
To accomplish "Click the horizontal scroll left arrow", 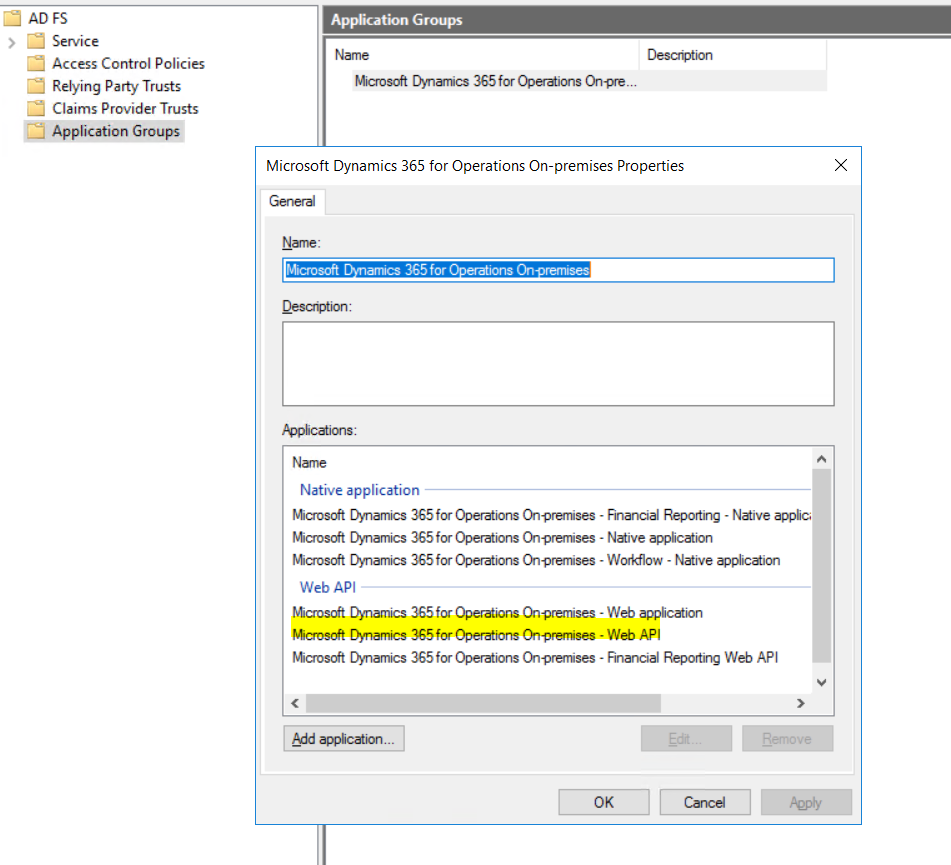I will pos(295,703).
